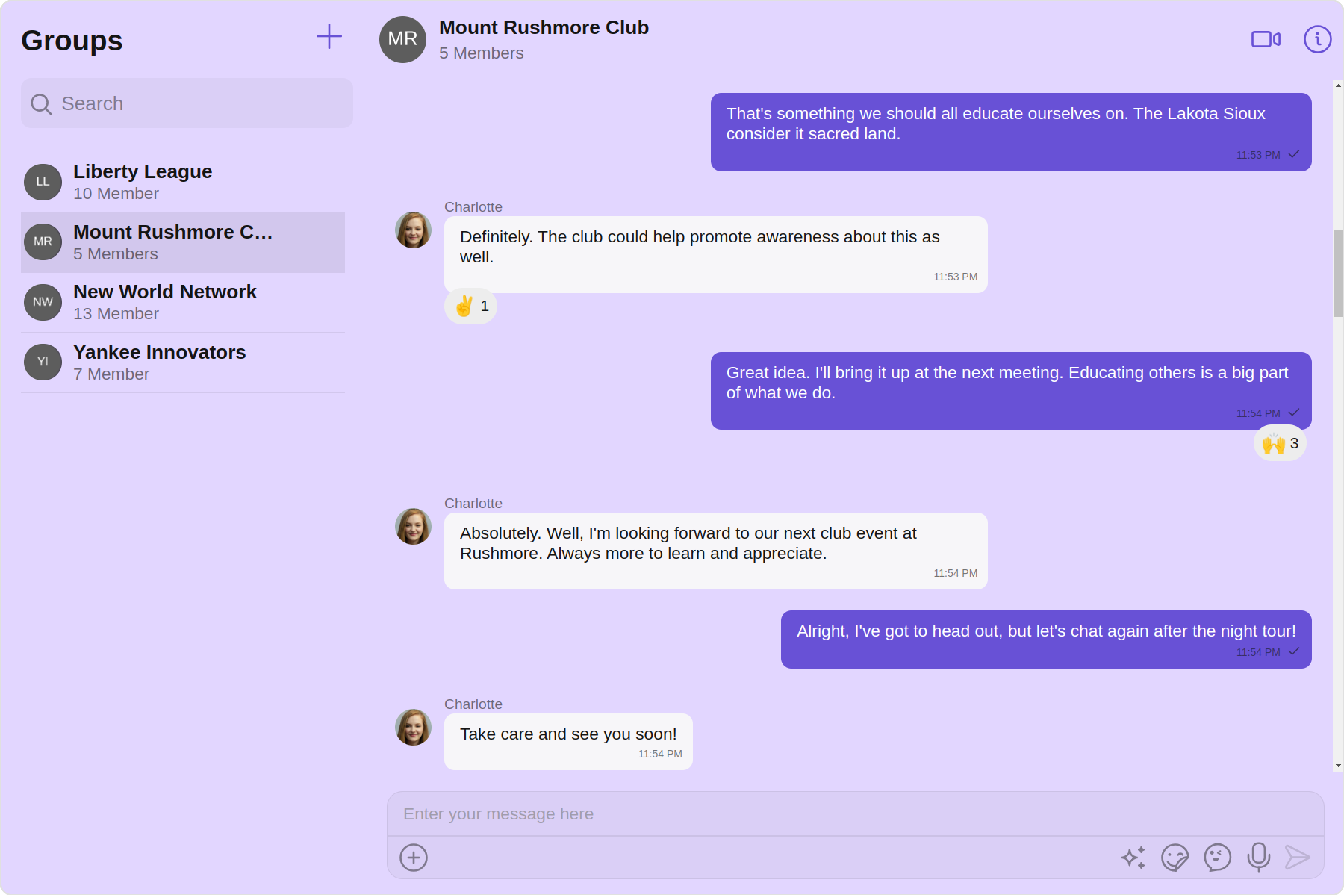Click the attachment plus icon in composer
The width and height of the screenshot is (1344, 896).
coord(413,857)
